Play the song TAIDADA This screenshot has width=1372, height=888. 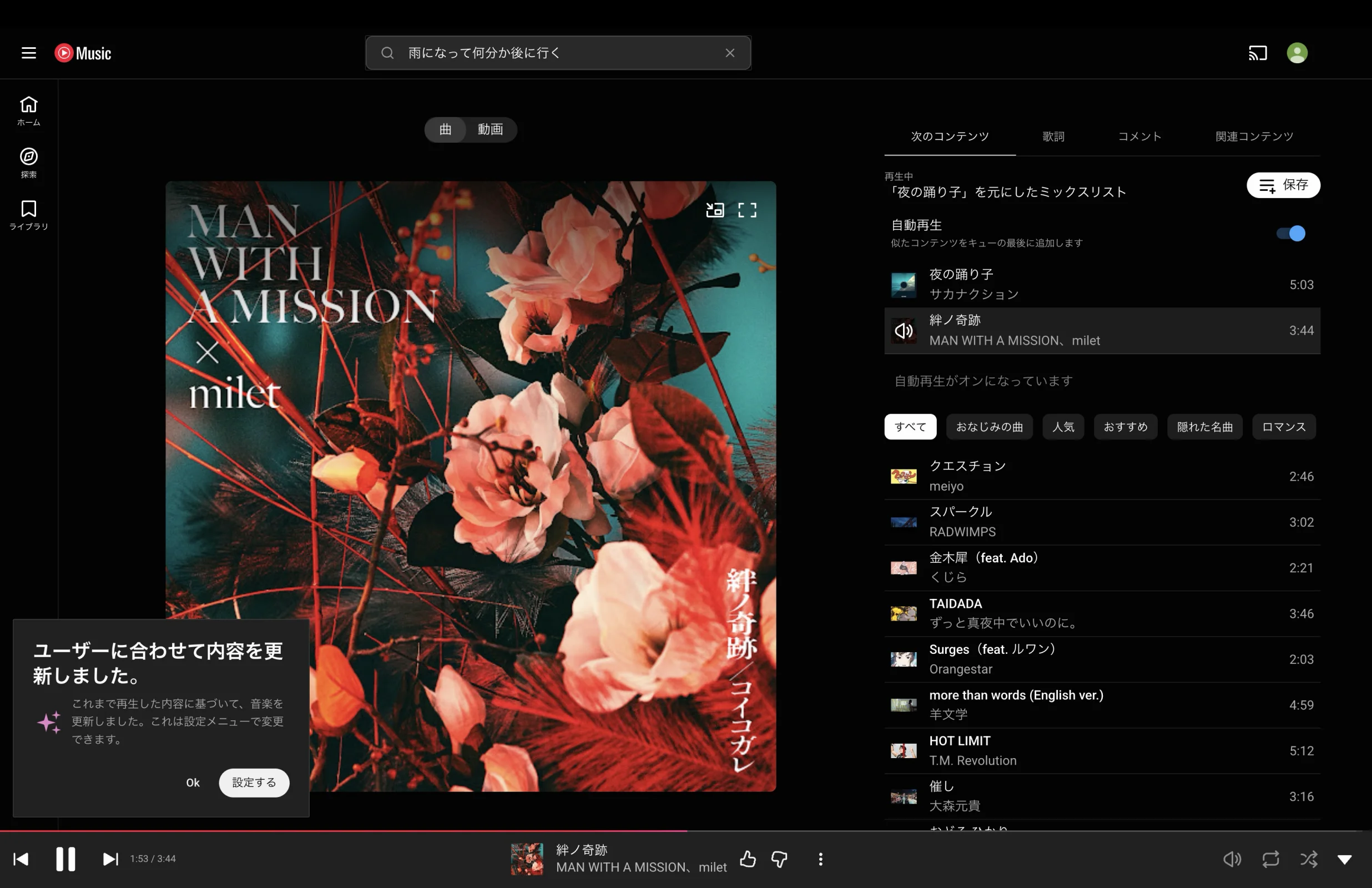click(1102, 613)
